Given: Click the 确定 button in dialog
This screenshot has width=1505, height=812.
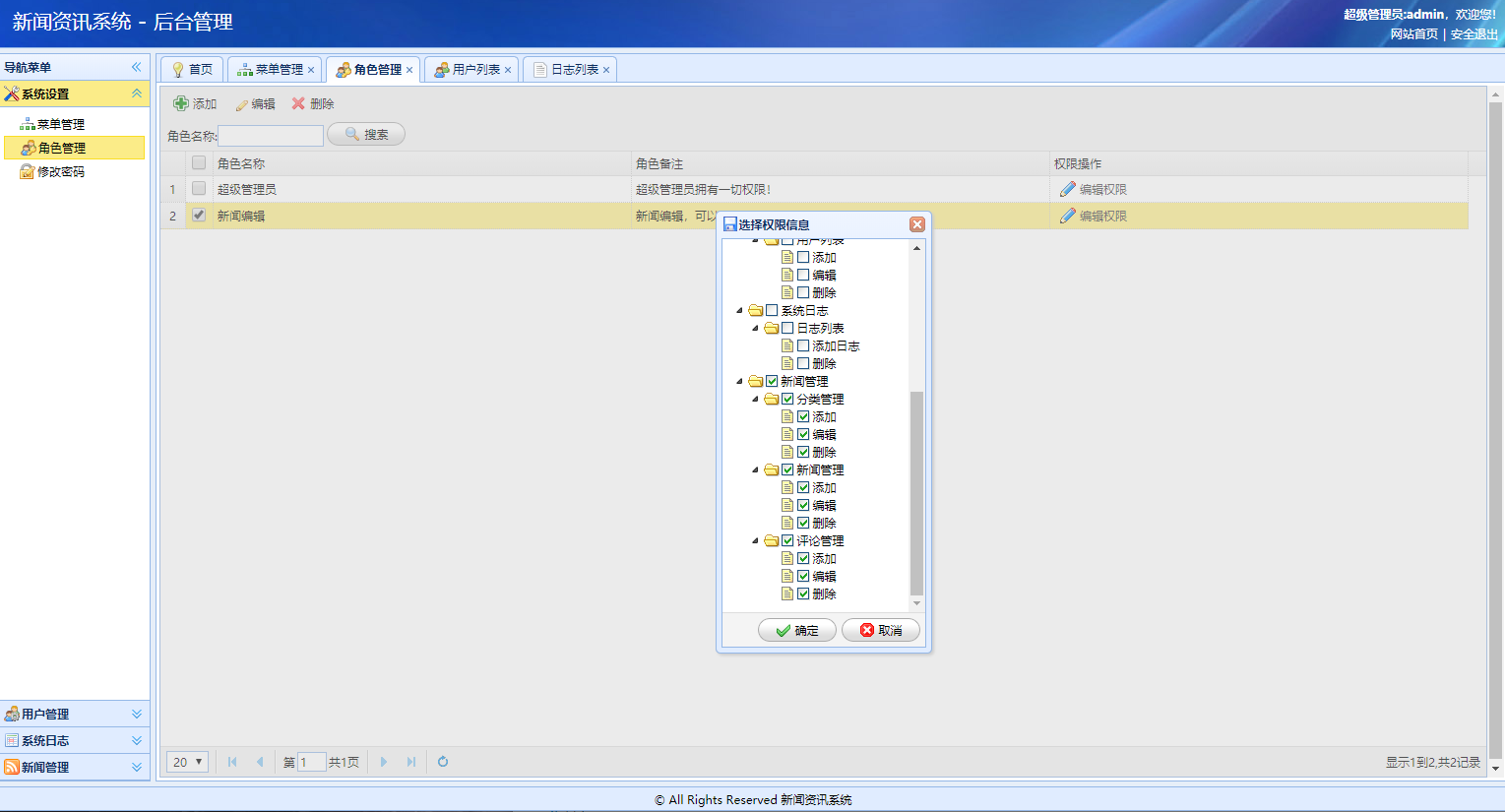Looking at the screenshot, I should 797,630.
